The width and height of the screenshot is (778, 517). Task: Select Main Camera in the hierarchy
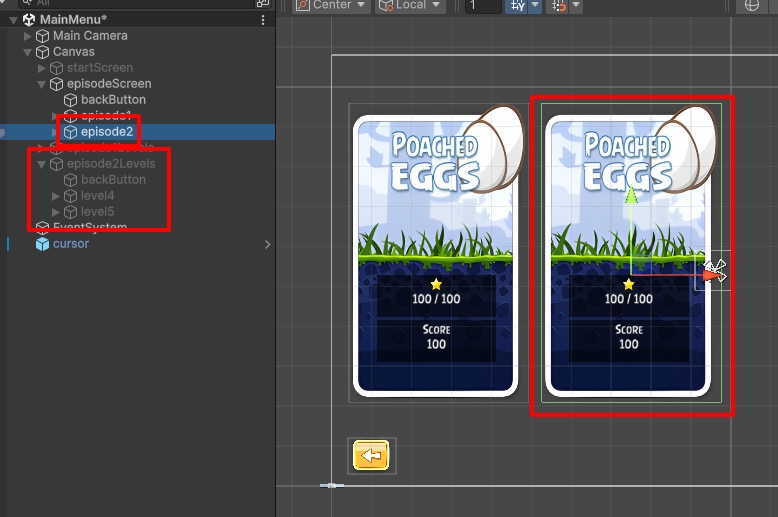90,36
